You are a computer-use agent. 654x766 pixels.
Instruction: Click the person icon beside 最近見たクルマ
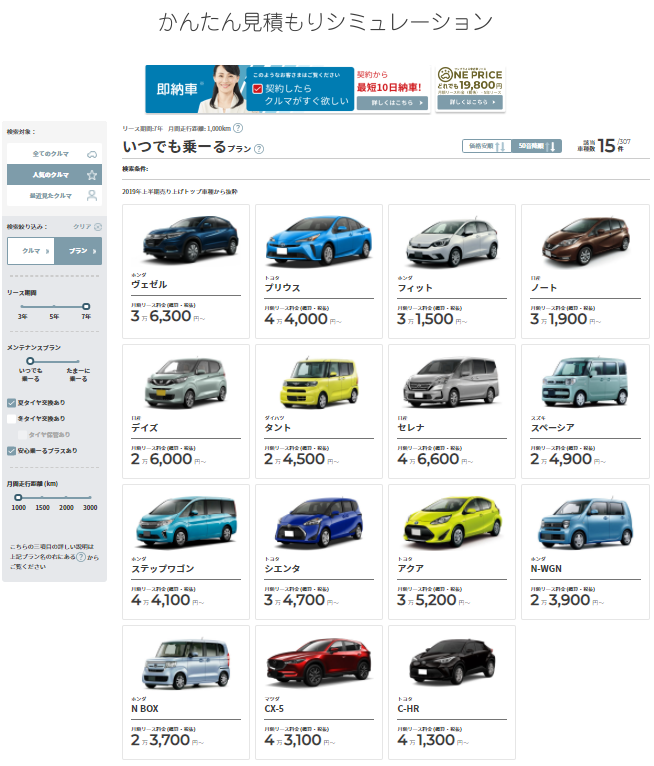click(x=92, y=195)
